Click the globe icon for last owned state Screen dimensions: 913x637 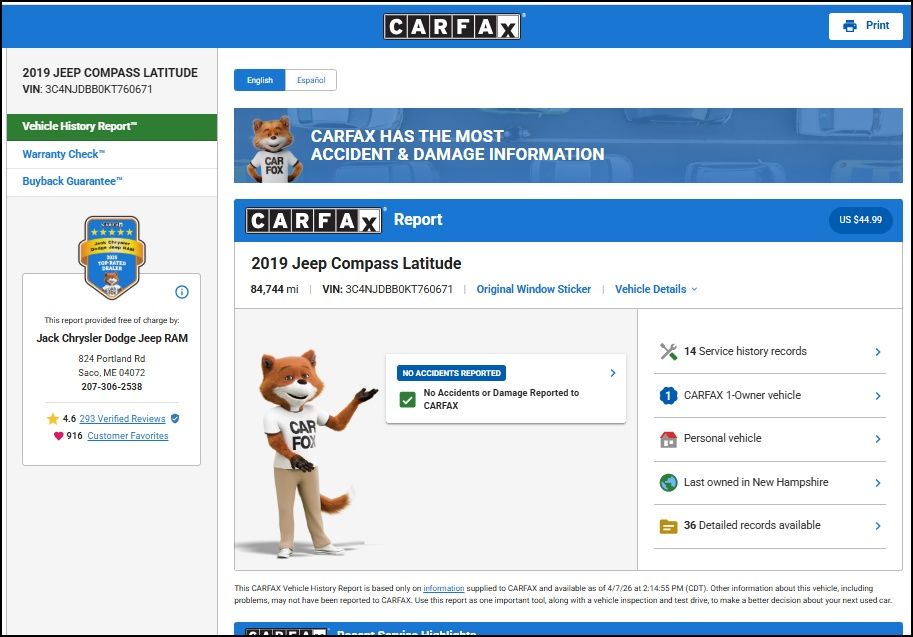[669, 483]
